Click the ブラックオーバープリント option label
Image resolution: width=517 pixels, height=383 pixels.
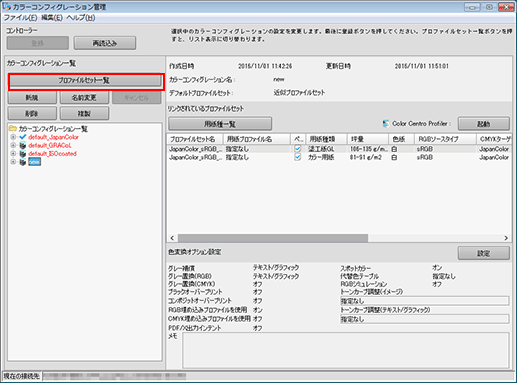click(195, 292)
